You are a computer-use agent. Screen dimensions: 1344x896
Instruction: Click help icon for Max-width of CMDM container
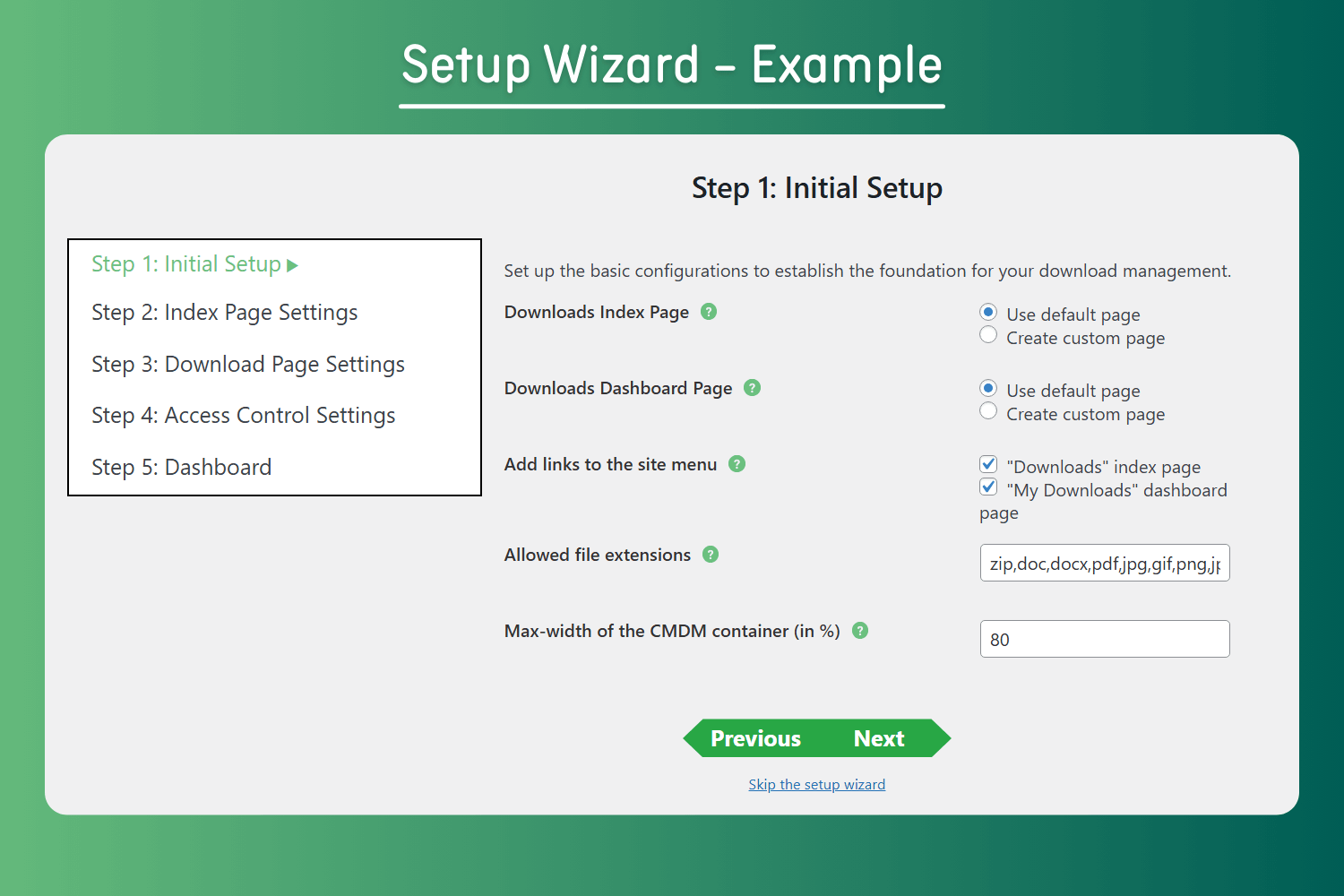pos(860,631)
